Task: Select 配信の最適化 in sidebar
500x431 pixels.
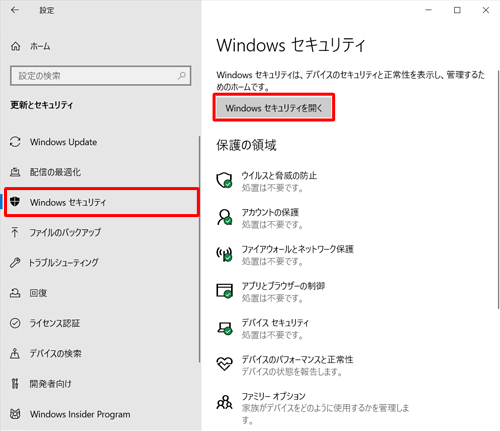Action: [x=55, y=172]
